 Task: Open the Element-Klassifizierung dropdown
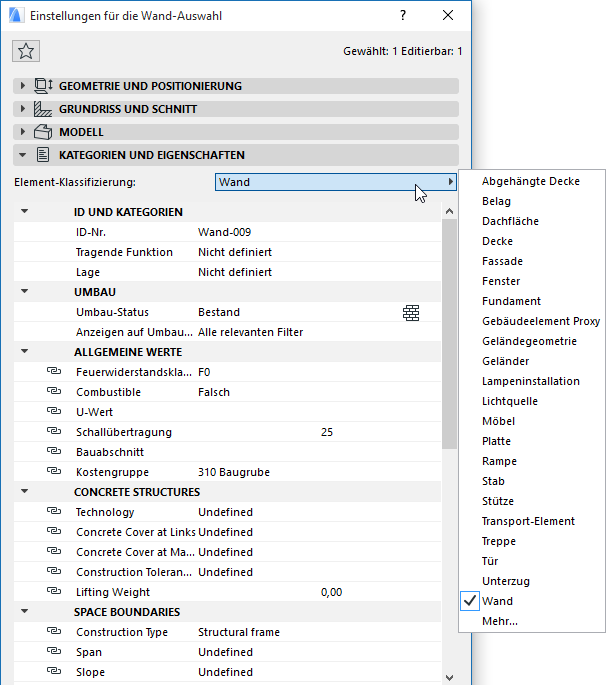coord(336,182)
